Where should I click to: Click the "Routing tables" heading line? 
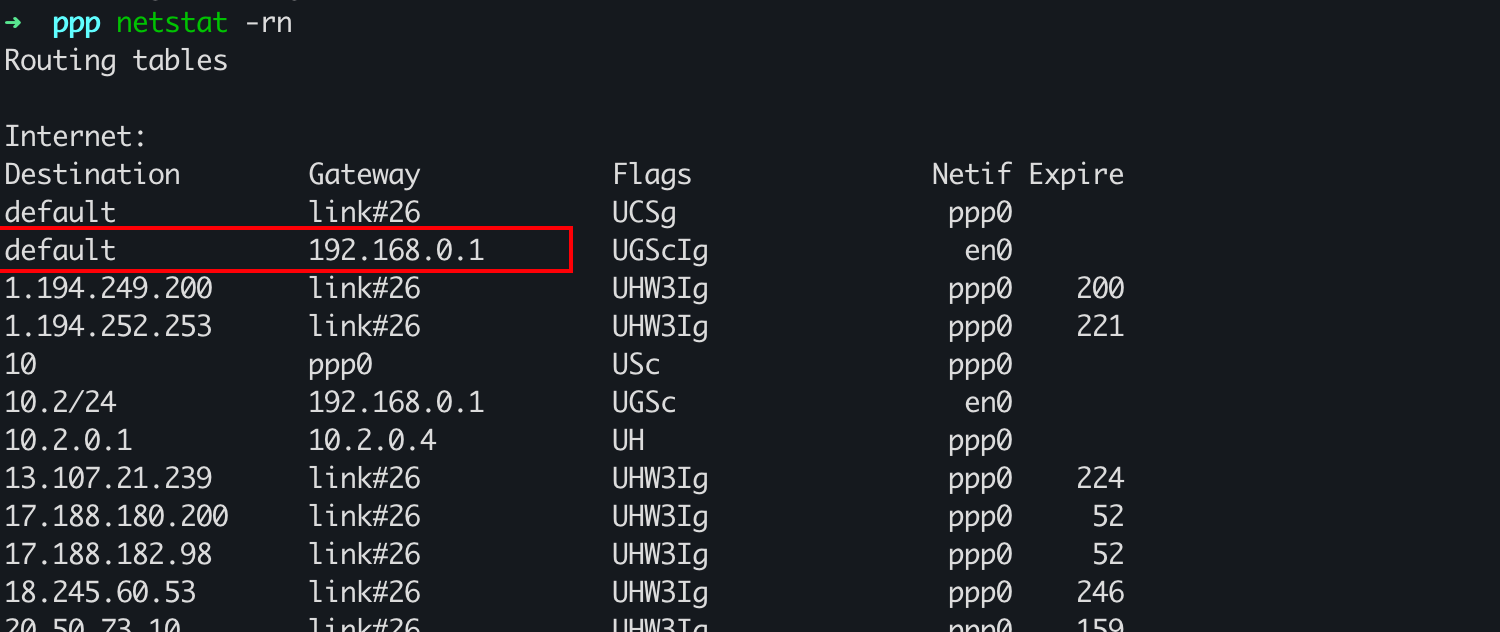116,61
